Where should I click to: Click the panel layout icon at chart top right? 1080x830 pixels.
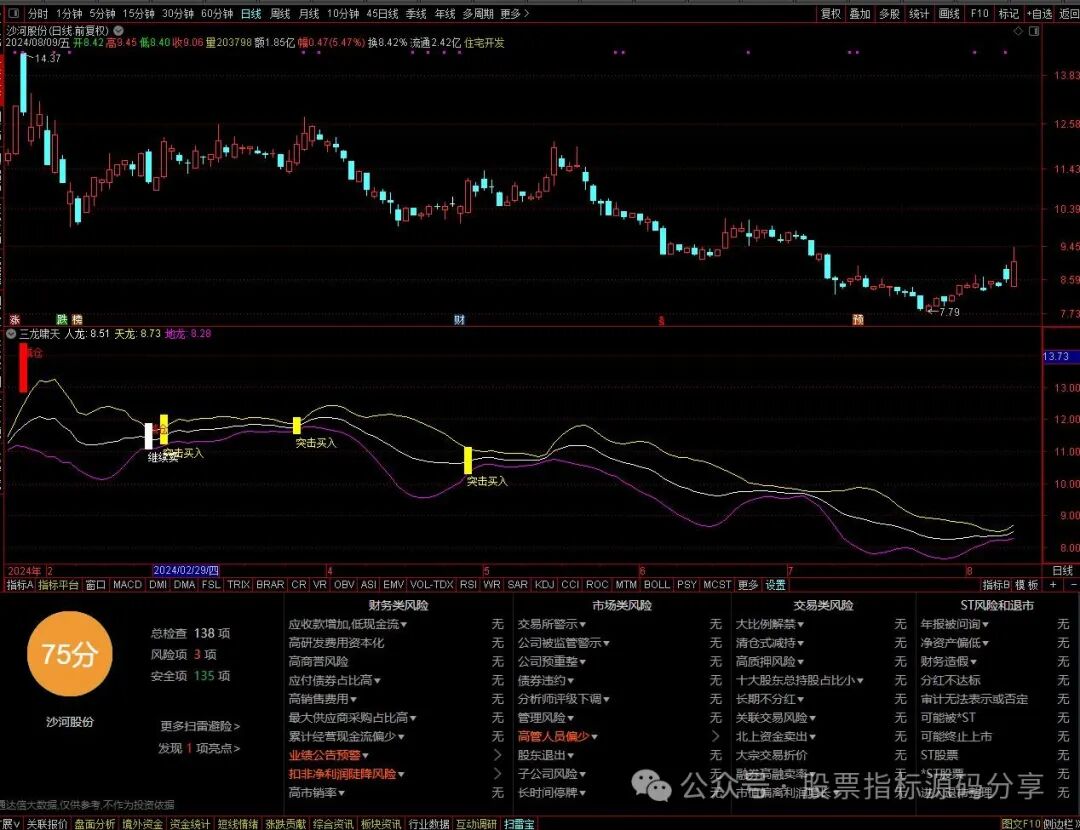pos(1033,31)
